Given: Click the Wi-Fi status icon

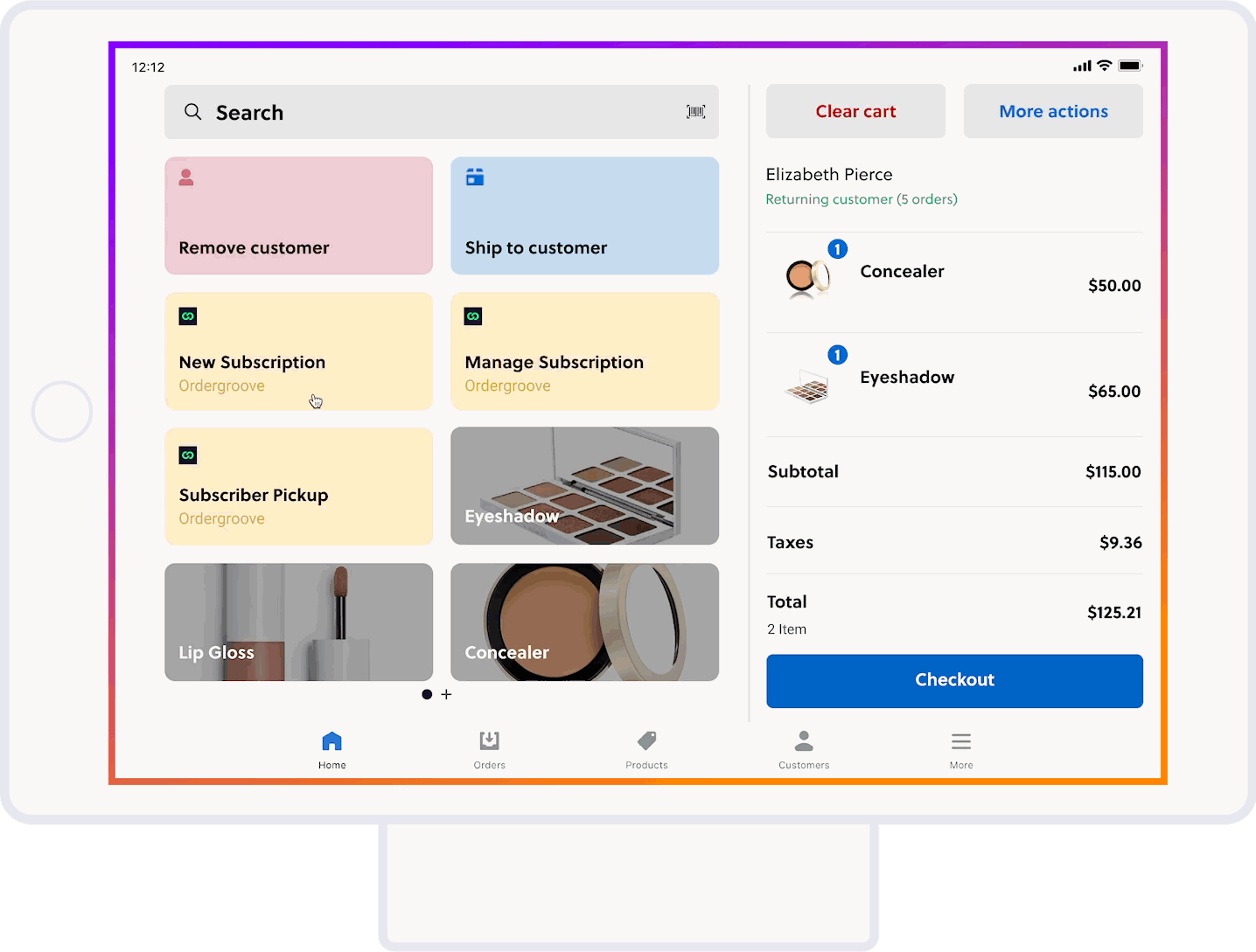Looking at the screenshot, I should tap(1105, 66).
